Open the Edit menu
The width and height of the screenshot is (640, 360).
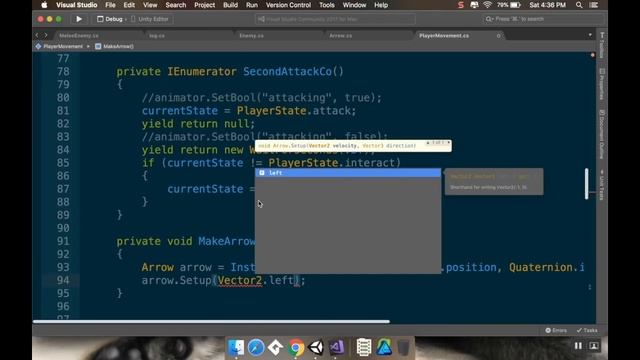click(129, 5)
